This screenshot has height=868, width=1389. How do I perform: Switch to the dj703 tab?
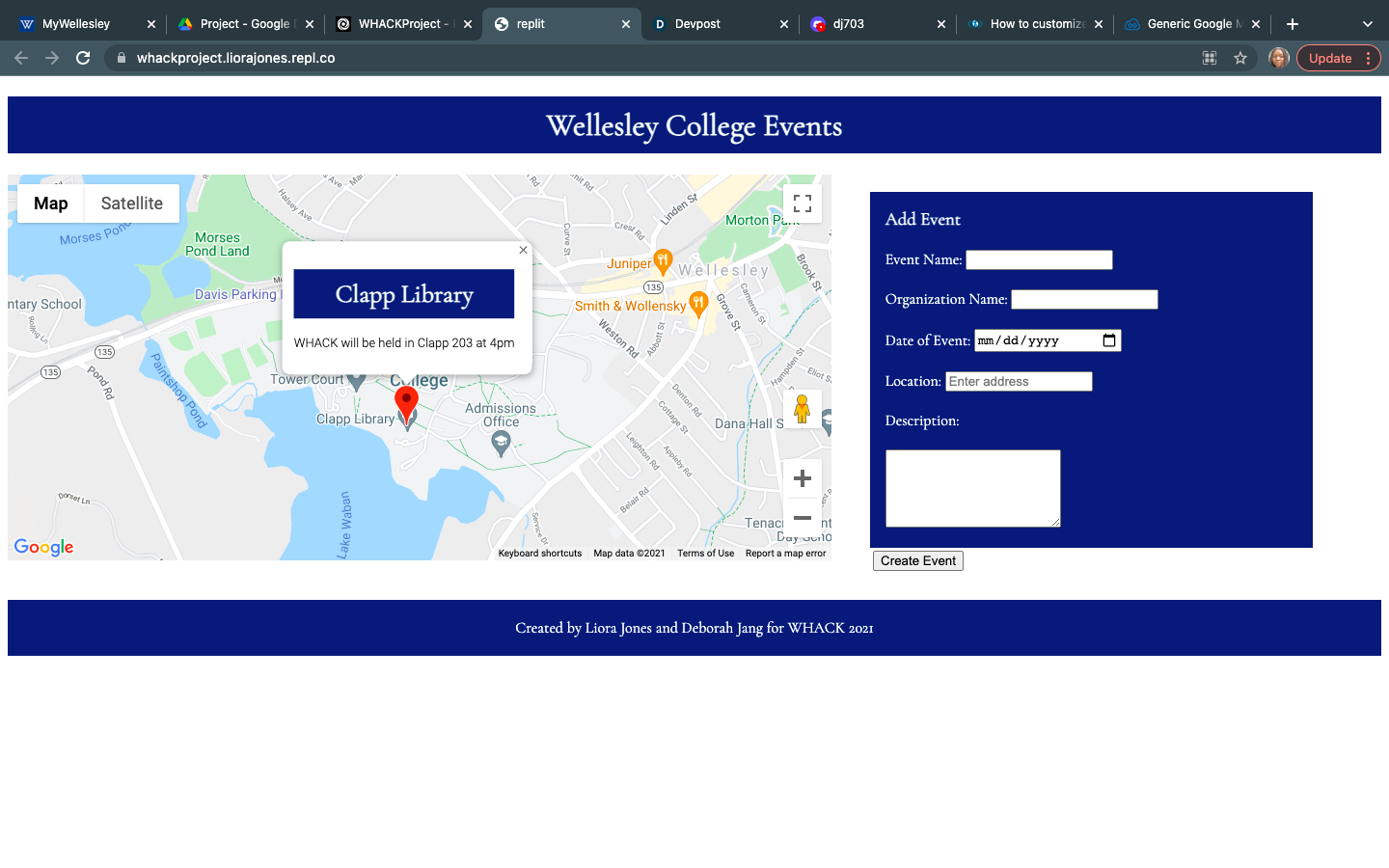[877, 24]
